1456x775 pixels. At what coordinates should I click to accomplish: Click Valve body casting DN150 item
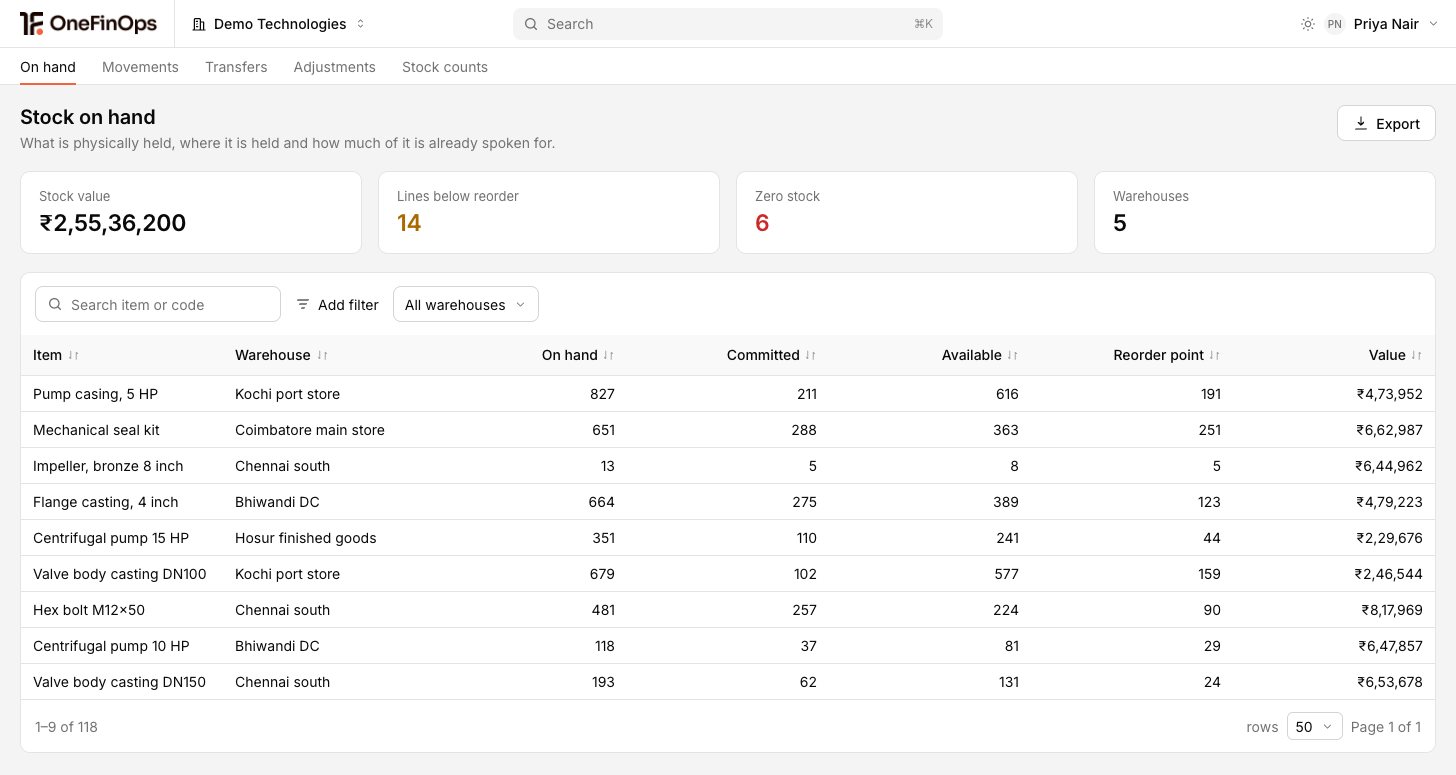click(120, 682)
